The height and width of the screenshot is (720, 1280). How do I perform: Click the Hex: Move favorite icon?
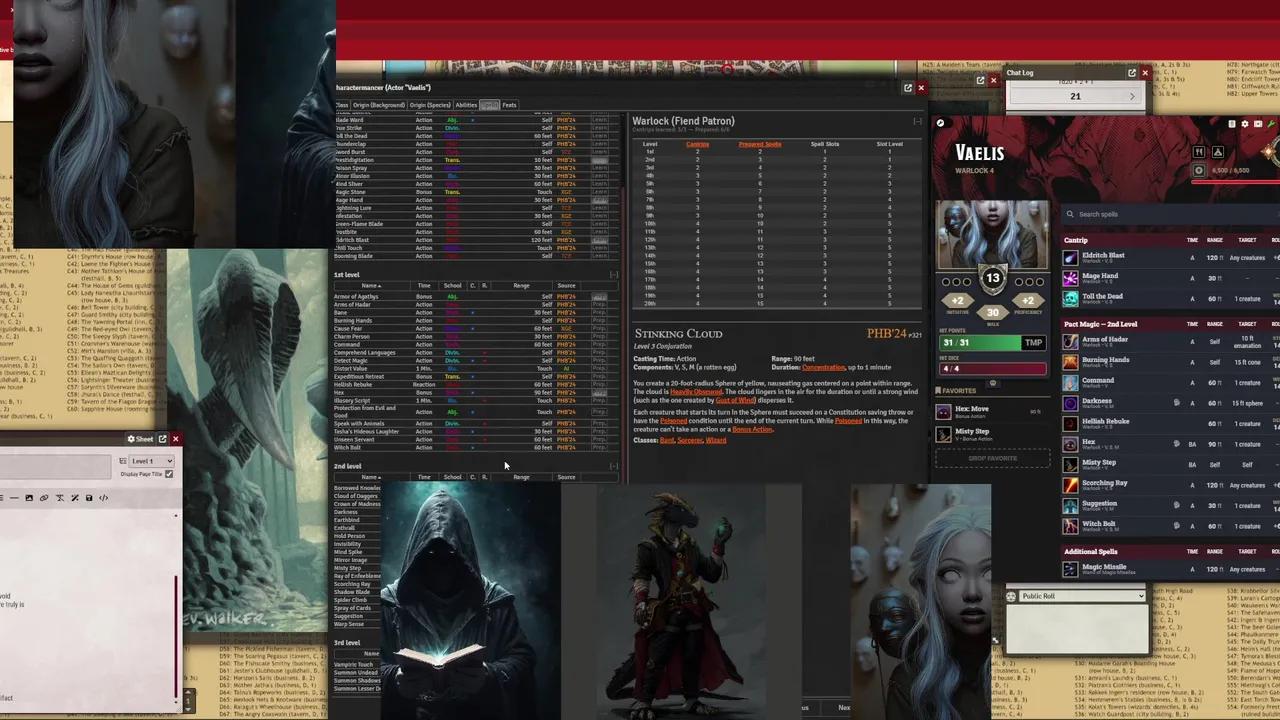click(x=943, y=411)
